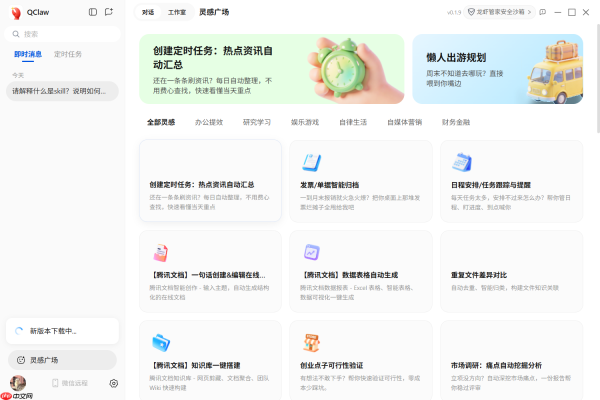Click the vertical scrollbar thumb
The image size is (600, 400).
click(598, 78)
